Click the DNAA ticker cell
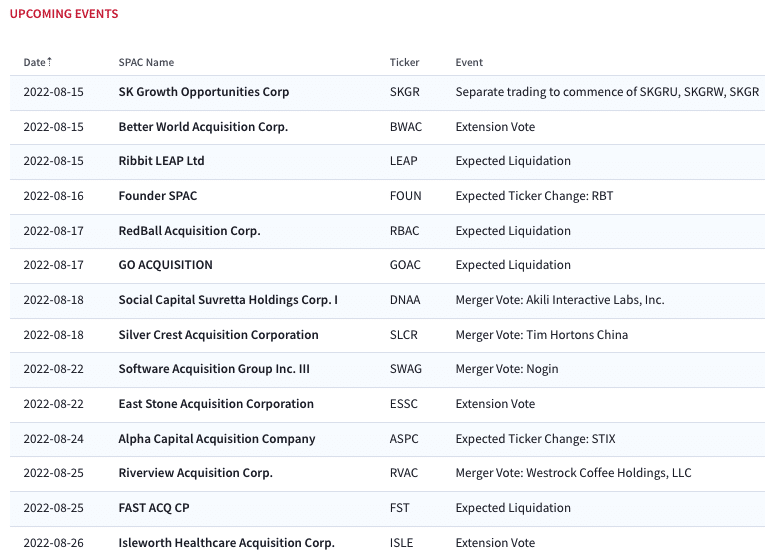This screenshot has height=558, width=765. click(x=405, y=300)
